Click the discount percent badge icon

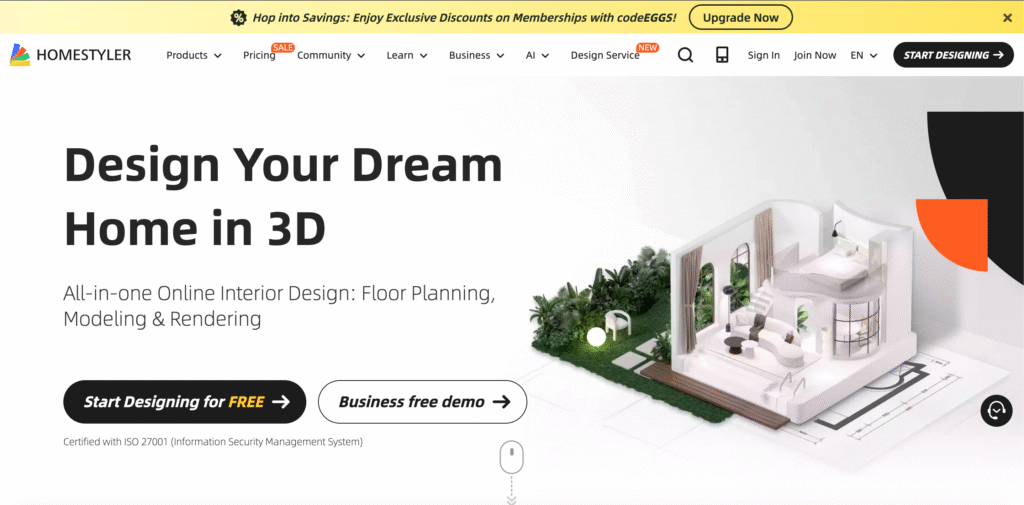(238, 18)
